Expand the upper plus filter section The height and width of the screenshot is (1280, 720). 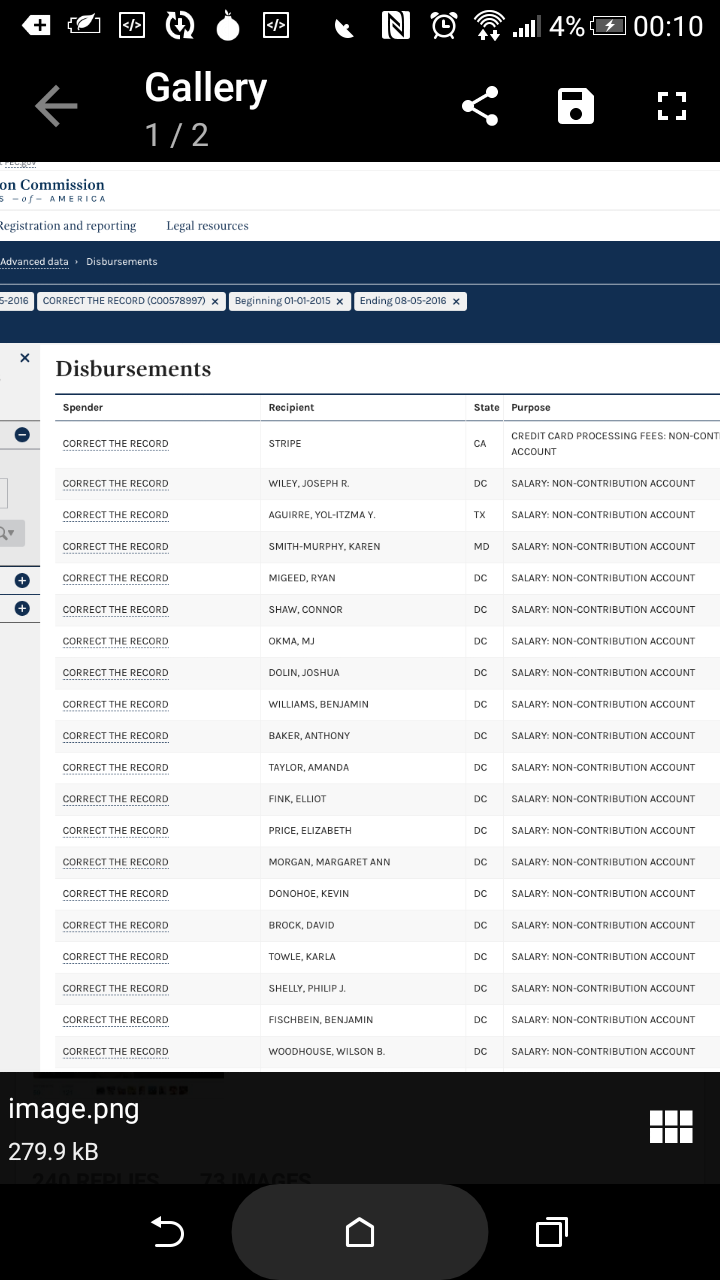click(22, 580)
